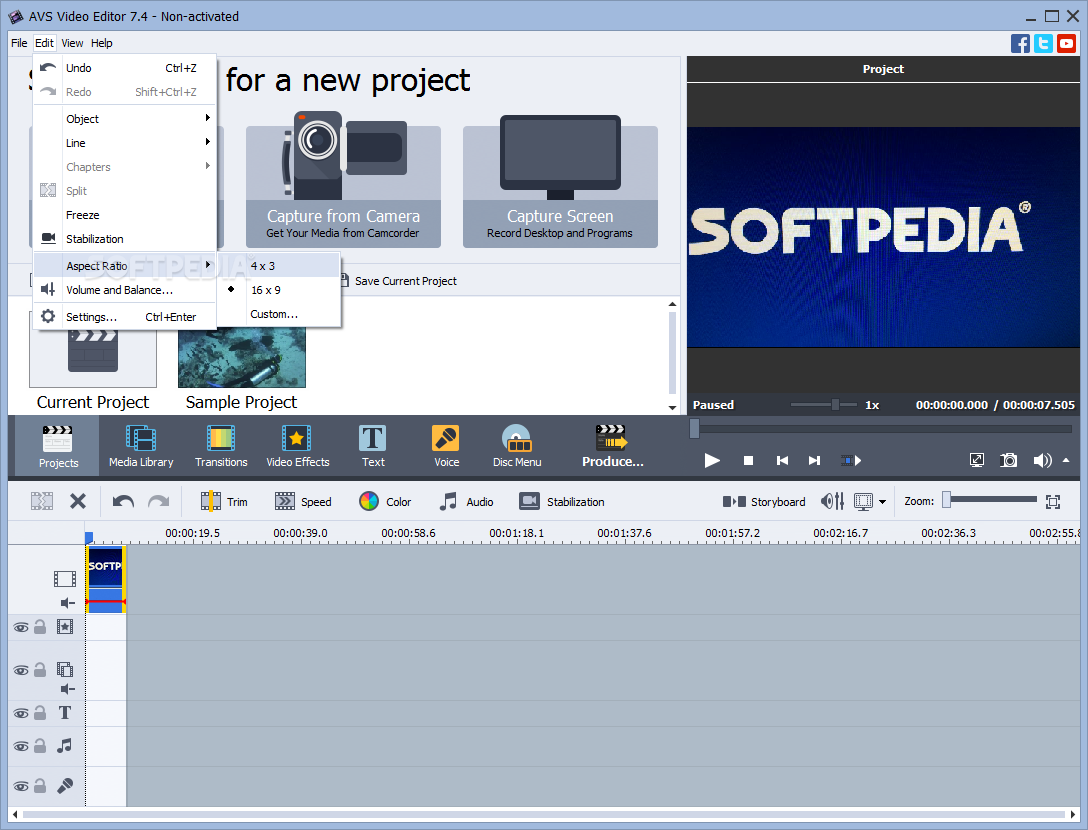Click Capture Screen card
This screenshot has height=830, width=1088.
(560, 180)
